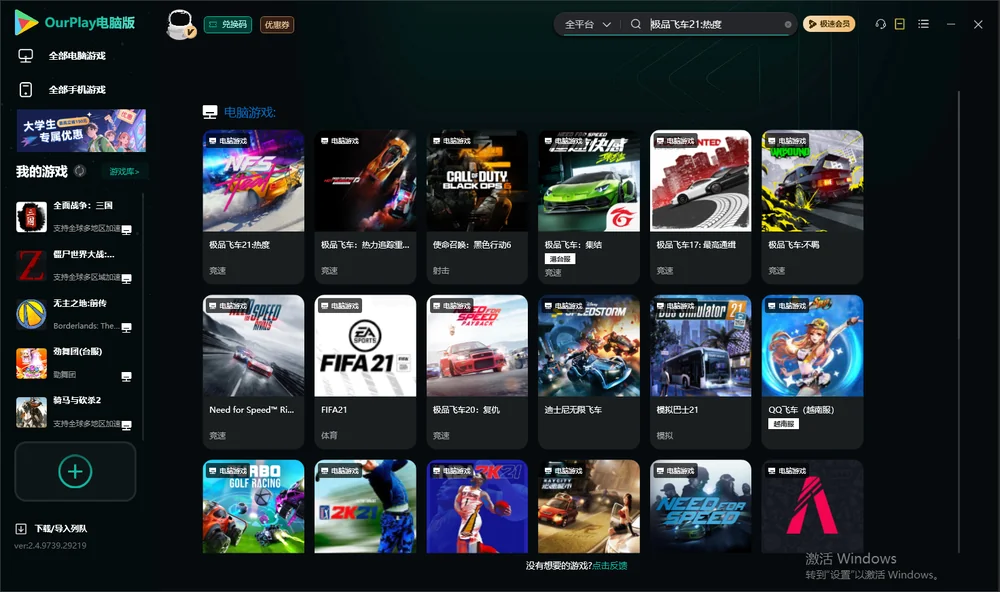Open the 极品飞车21:热度 game cover

click(x=253, y=181)
